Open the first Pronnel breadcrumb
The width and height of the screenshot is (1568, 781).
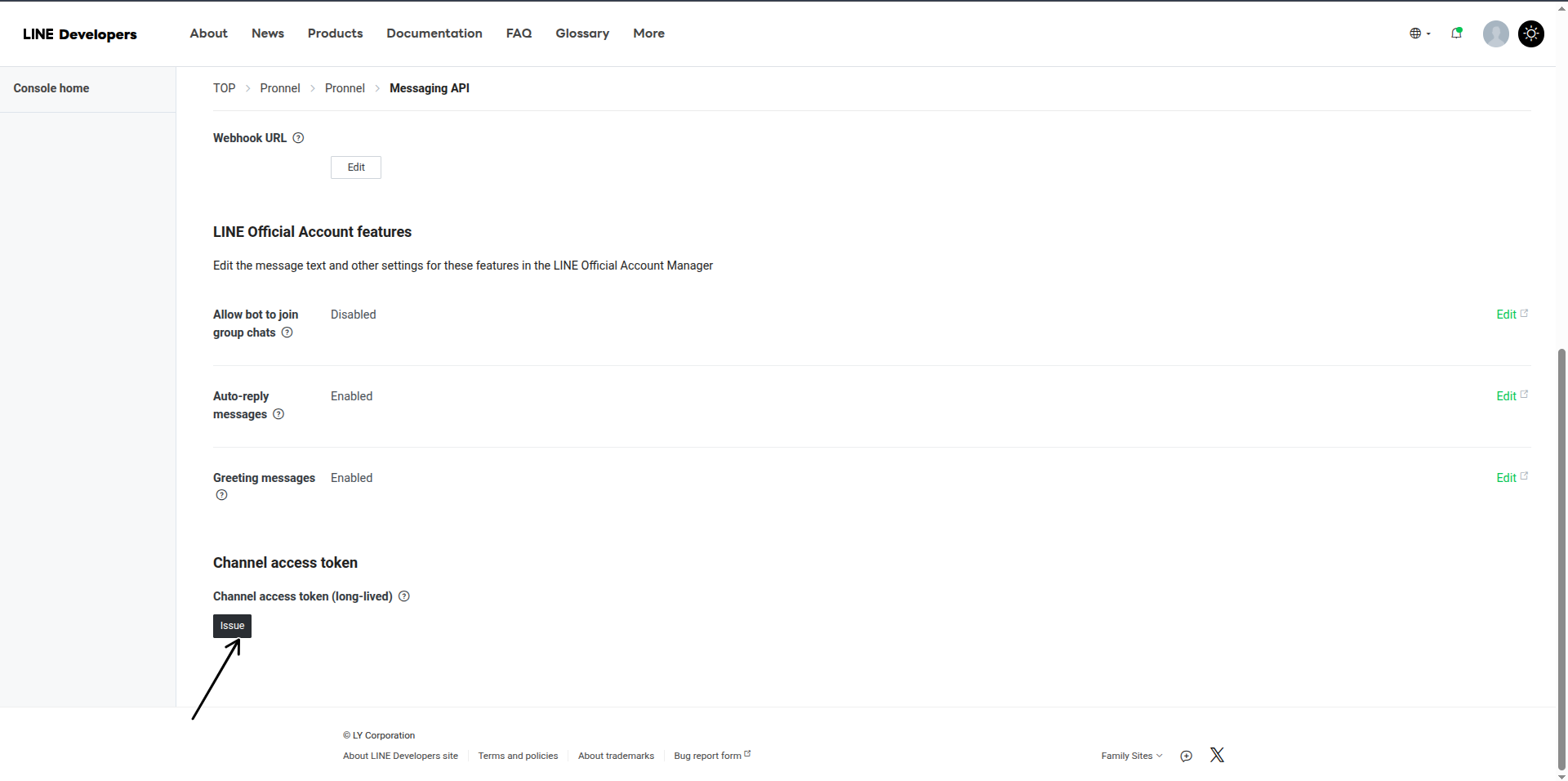point(280,88)
